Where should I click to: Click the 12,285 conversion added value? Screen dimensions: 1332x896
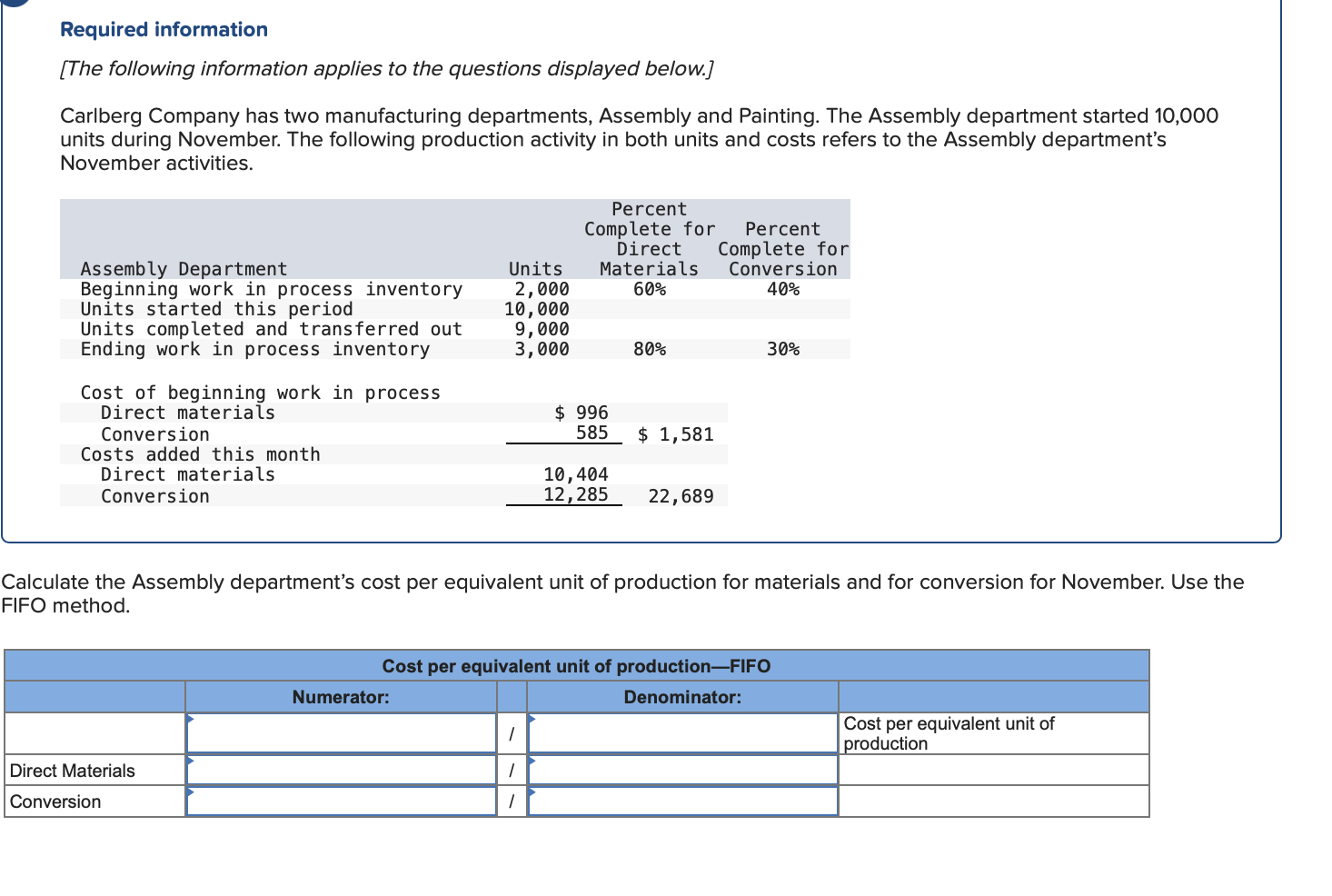[x=576, y=494]
